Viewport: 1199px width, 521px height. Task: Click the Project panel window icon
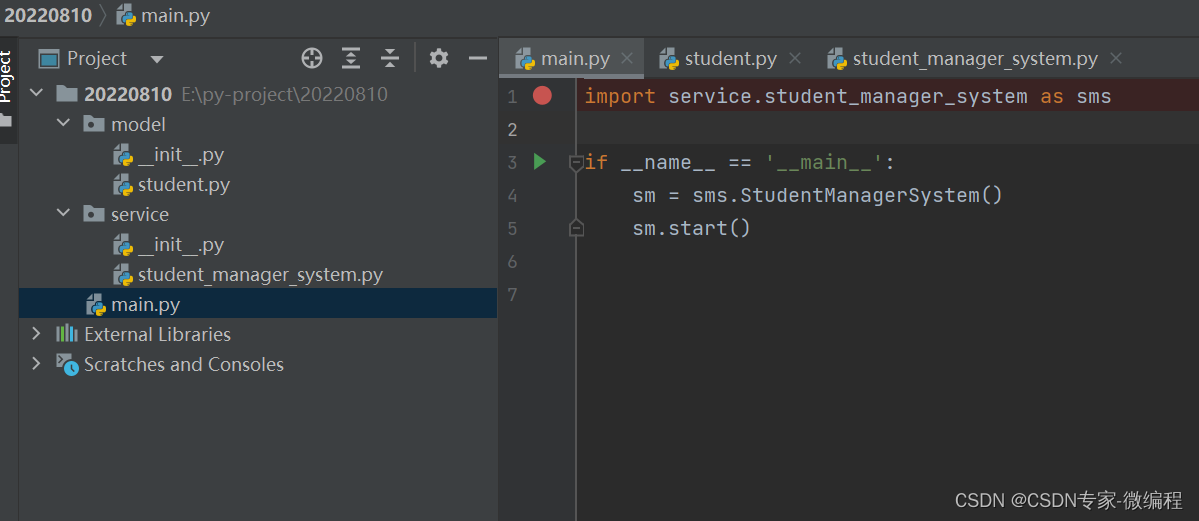coord(49,59)
